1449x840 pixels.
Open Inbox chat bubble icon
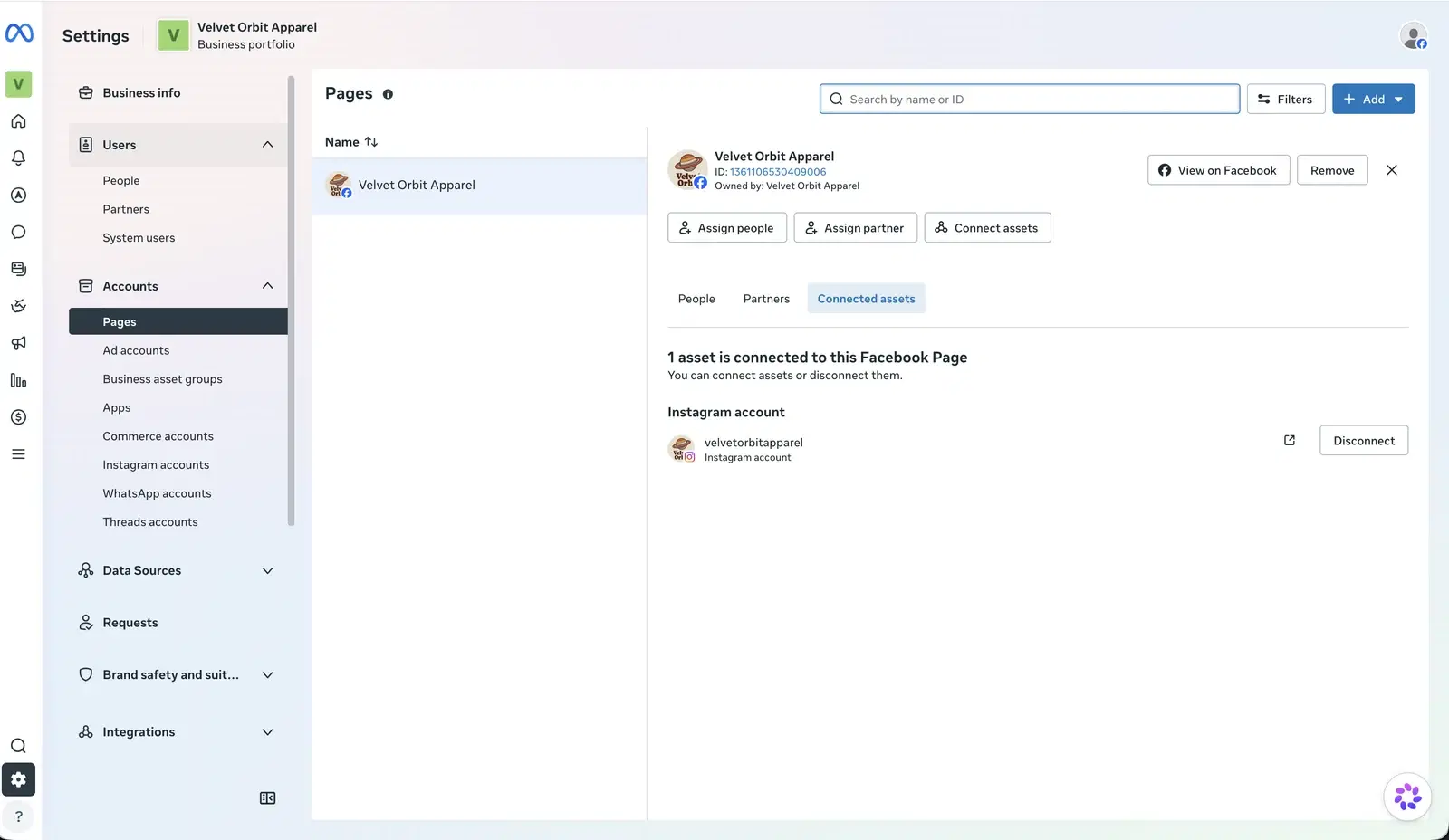click(18, 233)
